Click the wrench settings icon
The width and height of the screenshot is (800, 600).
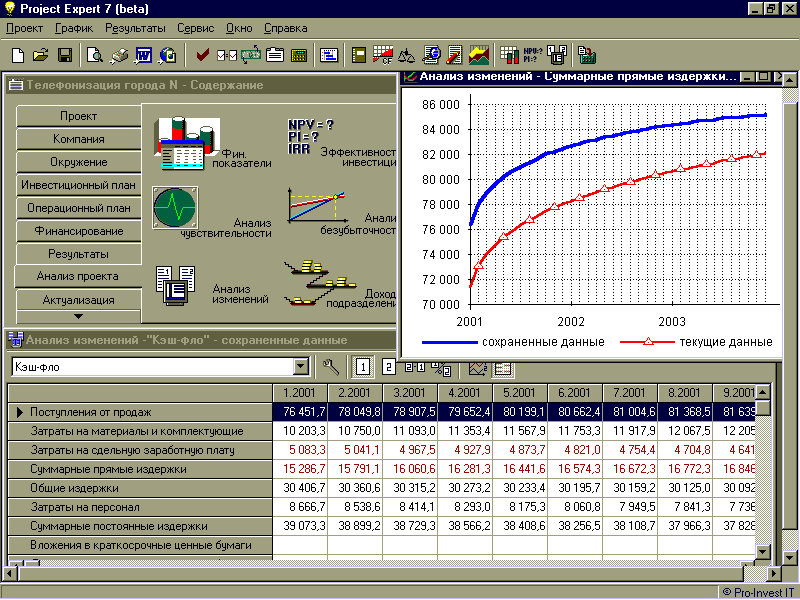click(x=331, y=367)
